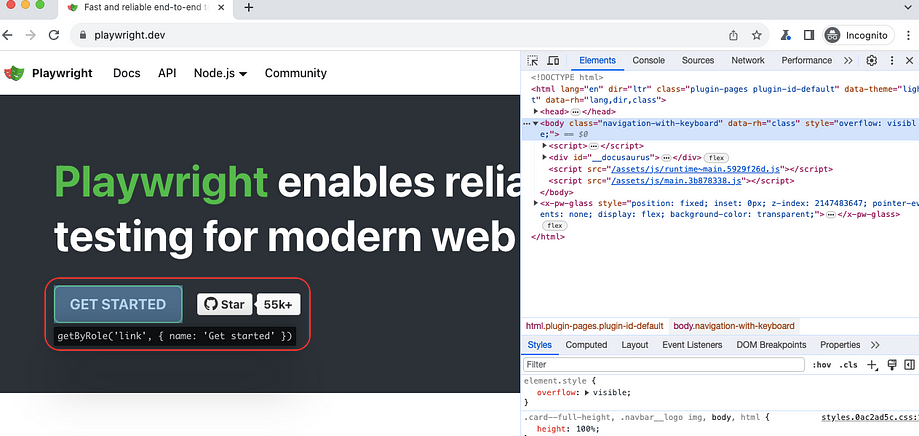919x436 pixels.
Task: Open a new browser tab
Action: (x=249, y=8)
